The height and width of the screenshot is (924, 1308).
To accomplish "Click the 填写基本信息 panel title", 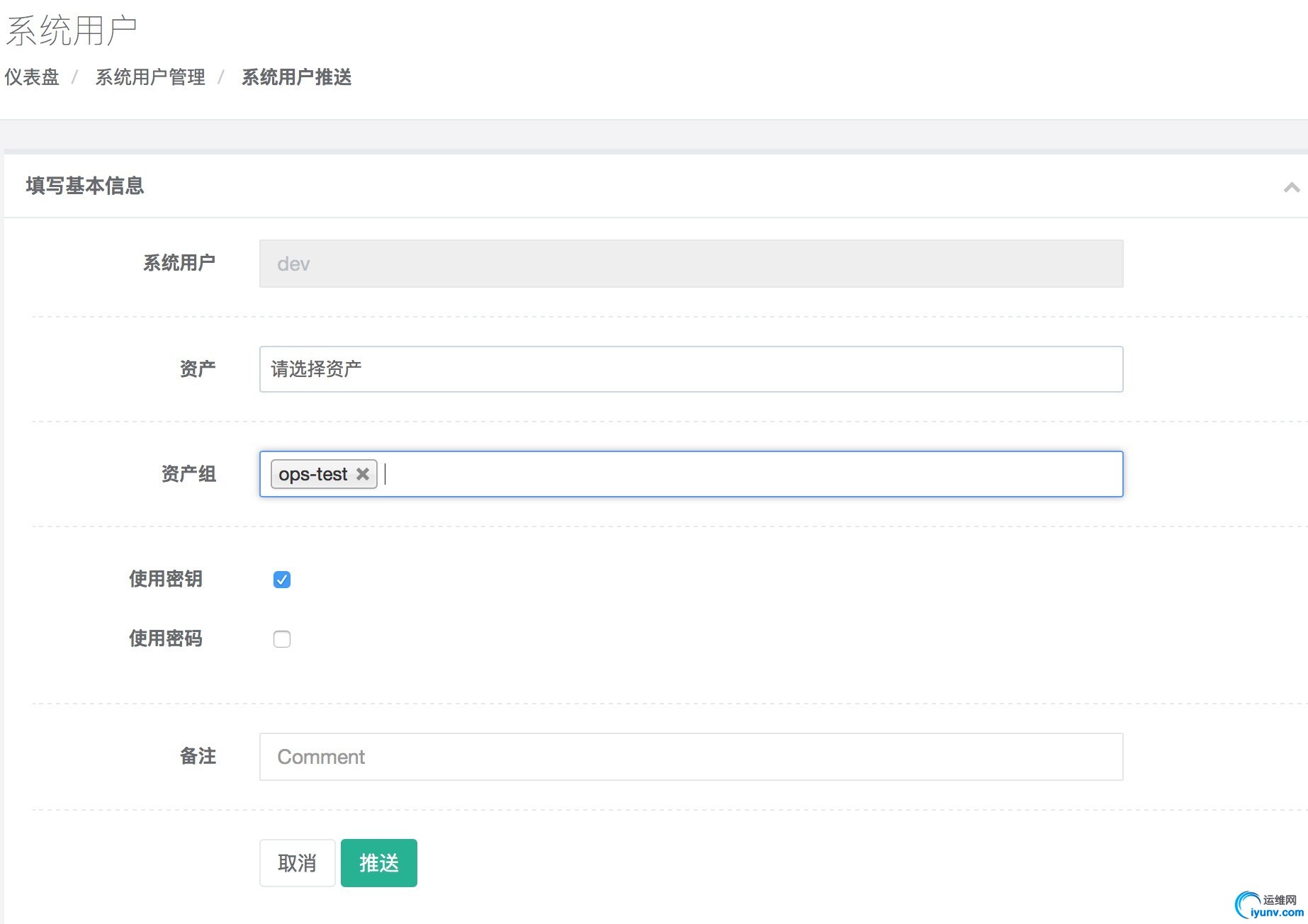I will (85, 186).
